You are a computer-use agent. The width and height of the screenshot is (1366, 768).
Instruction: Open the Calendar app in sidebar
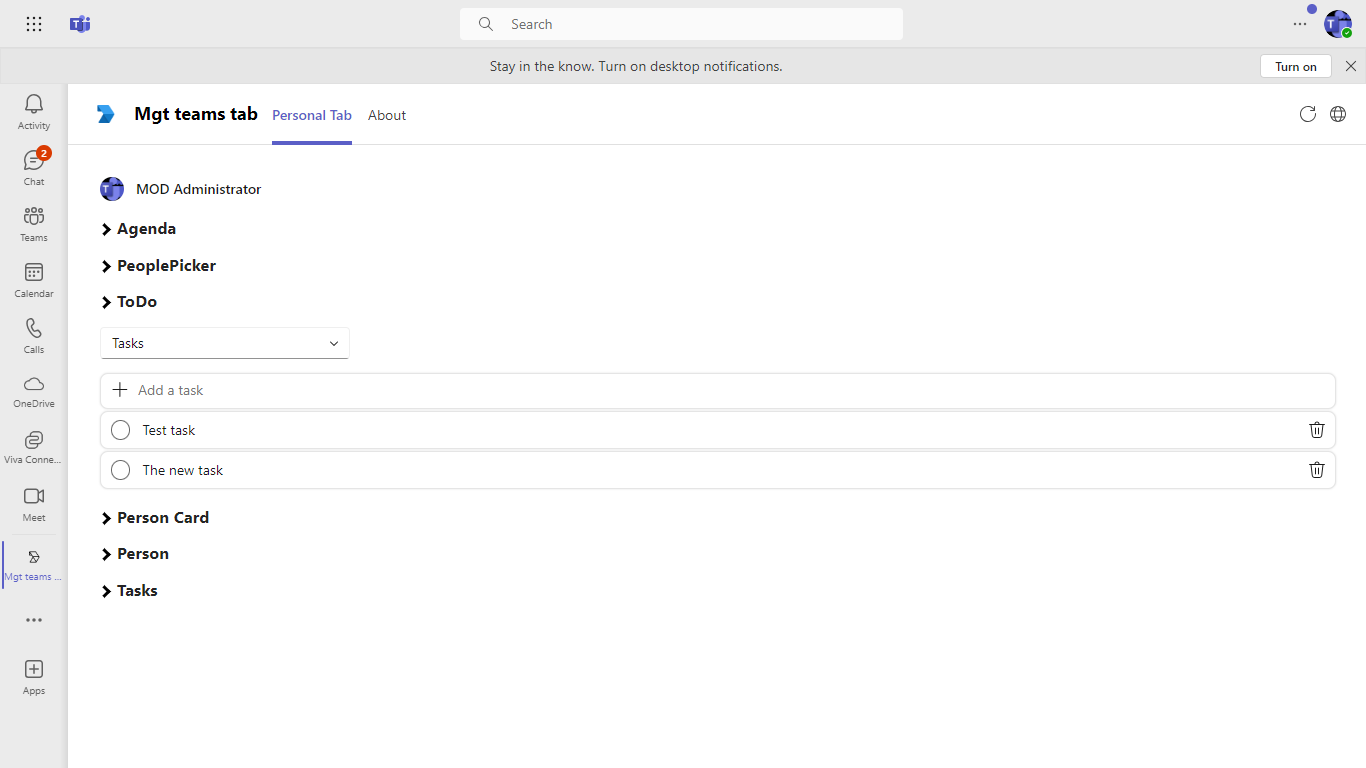tap(34, 280)
